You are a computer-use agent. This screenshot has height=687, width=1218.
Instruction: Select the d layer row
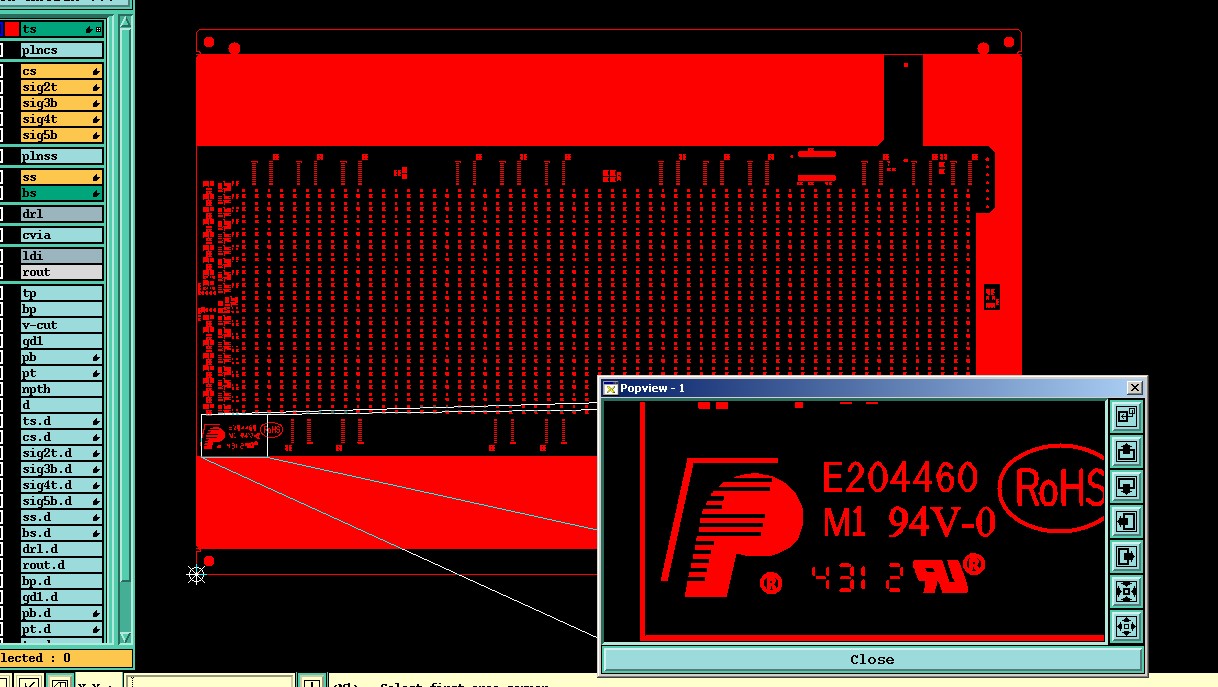coord(62,405)
